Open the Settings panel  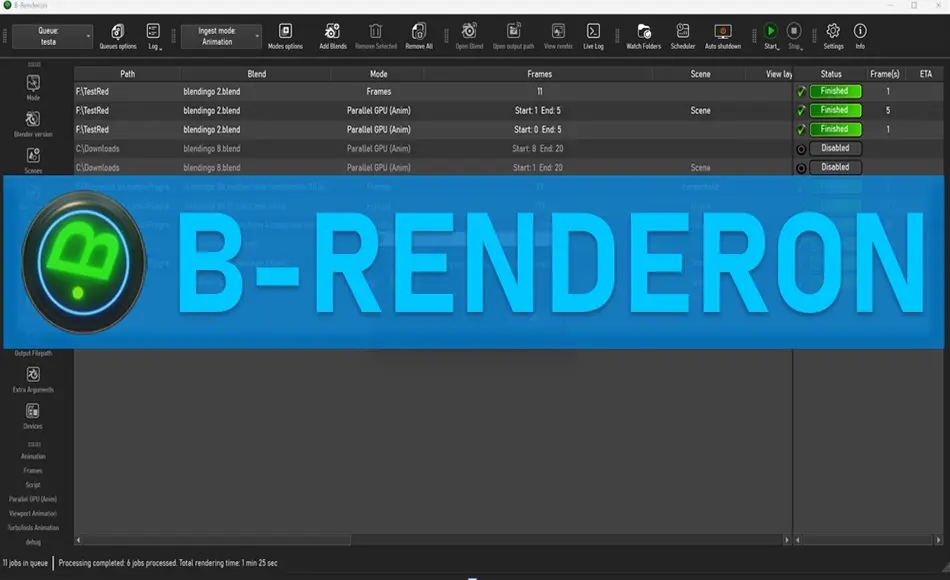click(833, 33)
